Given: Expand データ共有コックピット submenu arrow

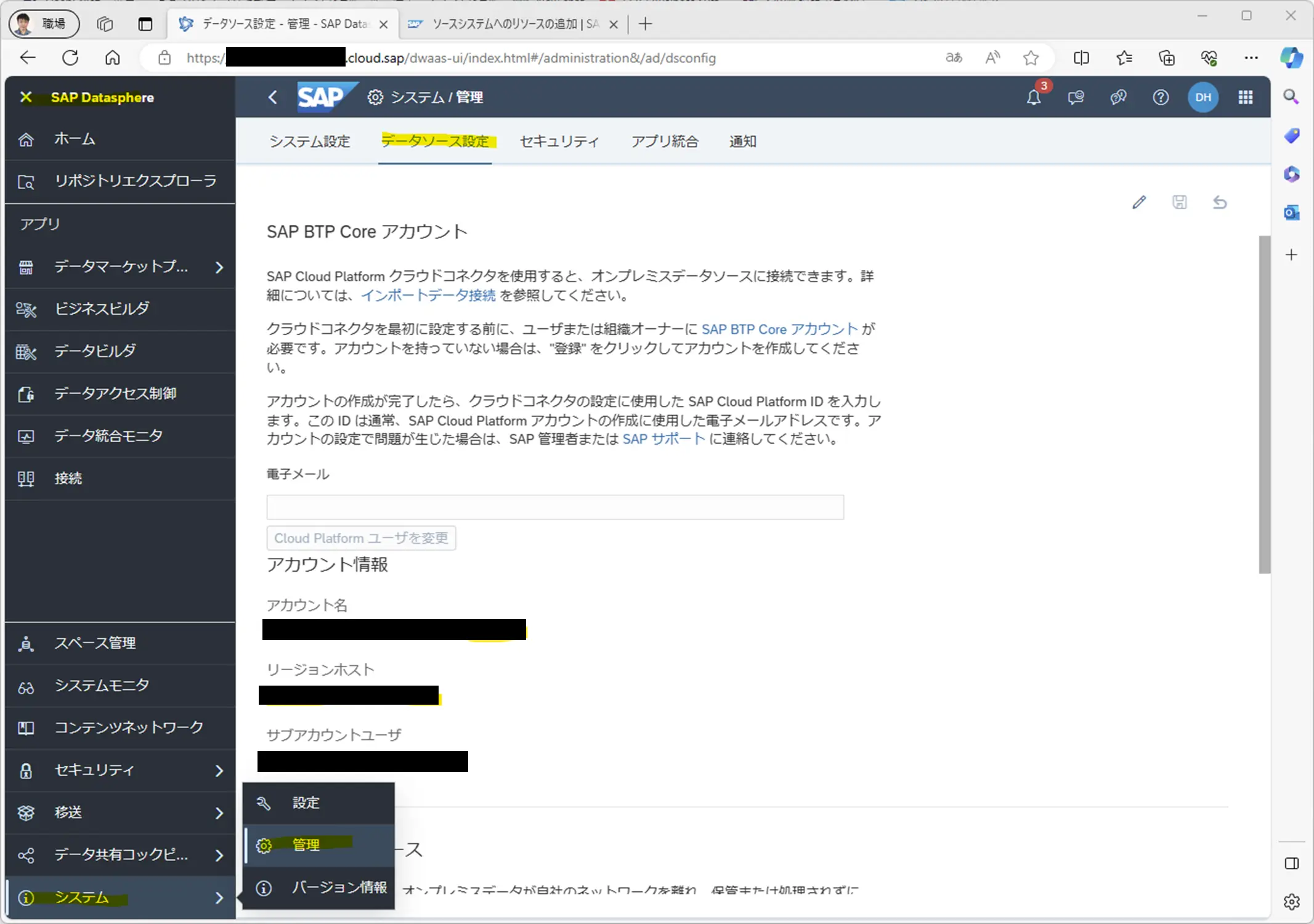Looking at the screenshot, I should (219, 855).
